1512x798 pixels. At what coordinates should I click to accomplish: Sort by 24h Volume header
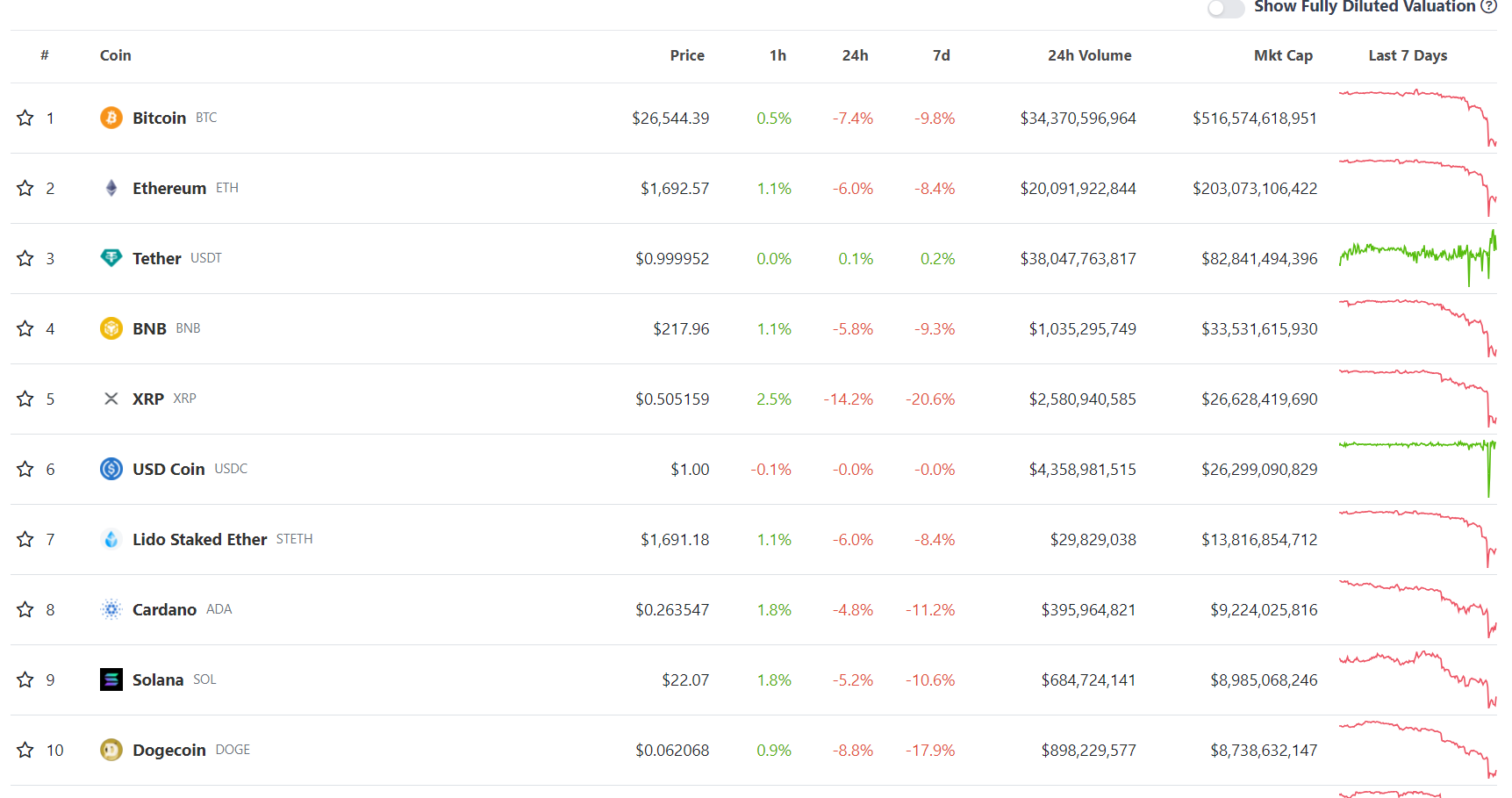point(1090,55)
